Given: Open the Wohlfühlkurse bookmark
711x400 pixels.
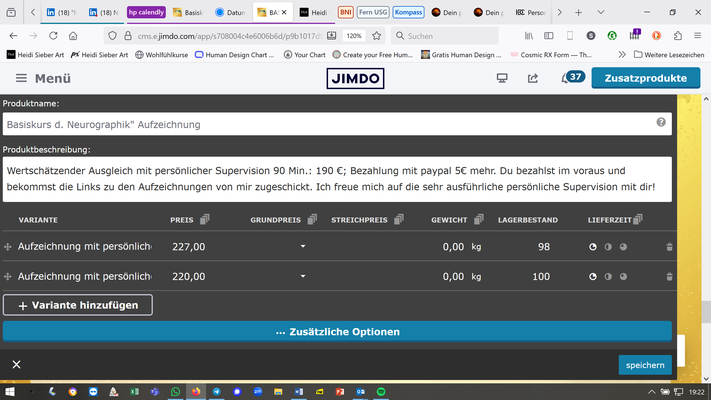Looking at the screenshot, I should pyautogui.click(x=161, y=54).
